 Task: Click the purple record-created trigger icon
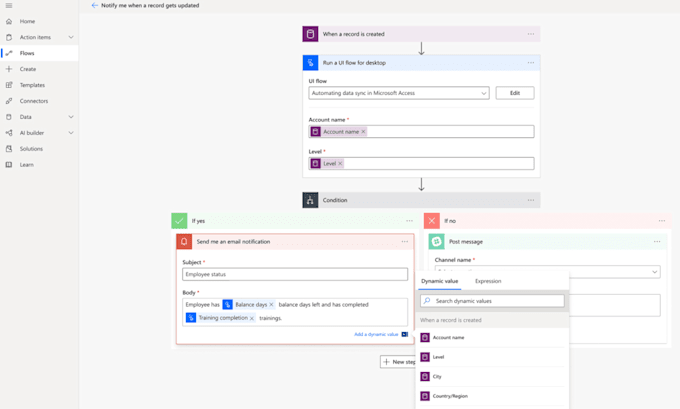[x=310, y=34]
